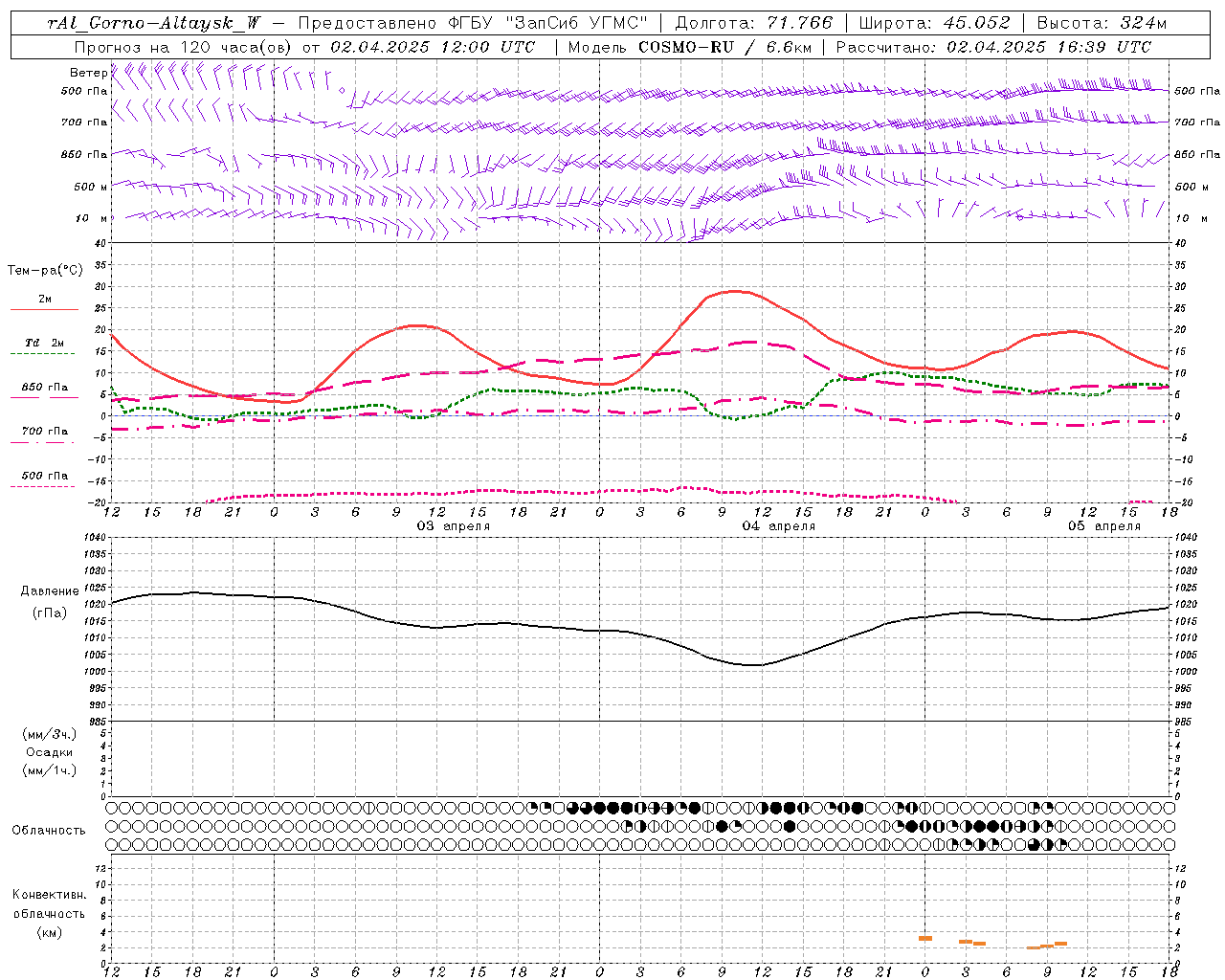This screenshot has width=1225, height=980.
Task: Click the Осадки precipitation label
Action: click(50, 752)
